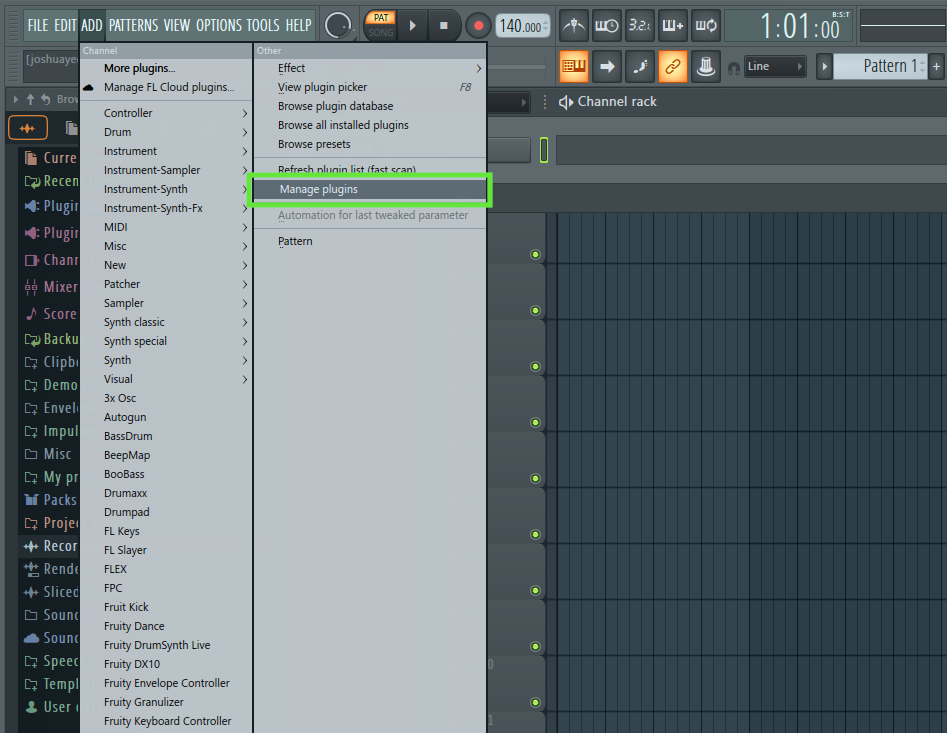Expand the MIDI submenu
This screenshot has height=733, width=947.
167,227
